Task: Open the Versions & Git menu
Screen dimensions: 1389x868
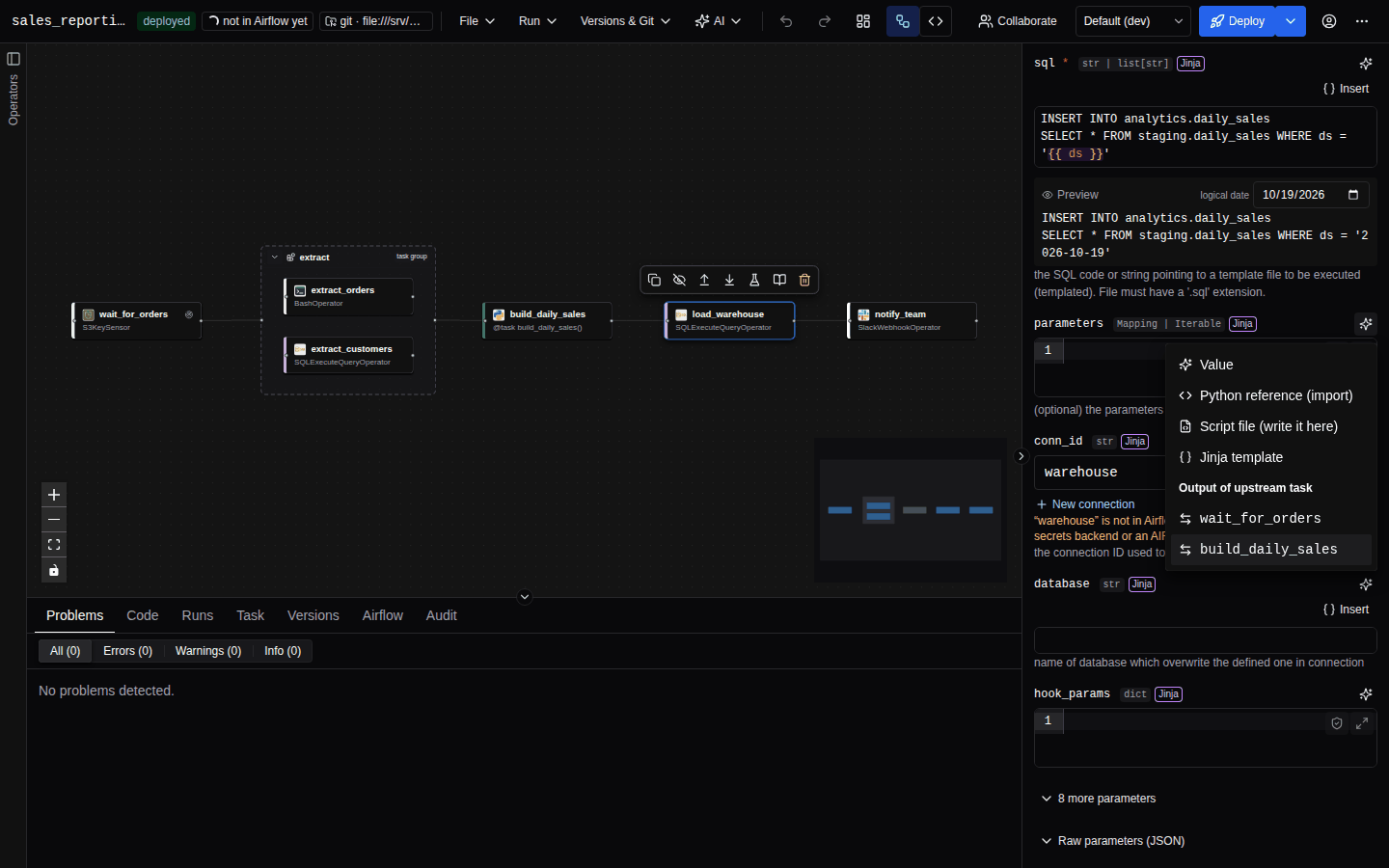Action: click(x=625, y=21)
